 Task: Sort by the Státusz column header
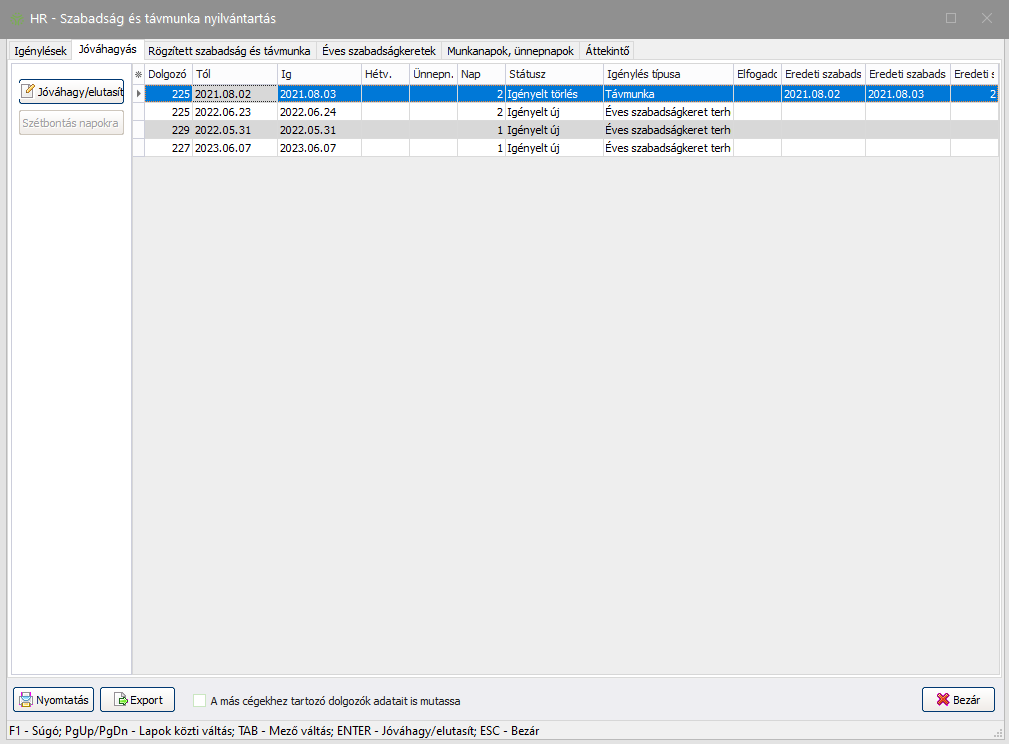(553, 74)
